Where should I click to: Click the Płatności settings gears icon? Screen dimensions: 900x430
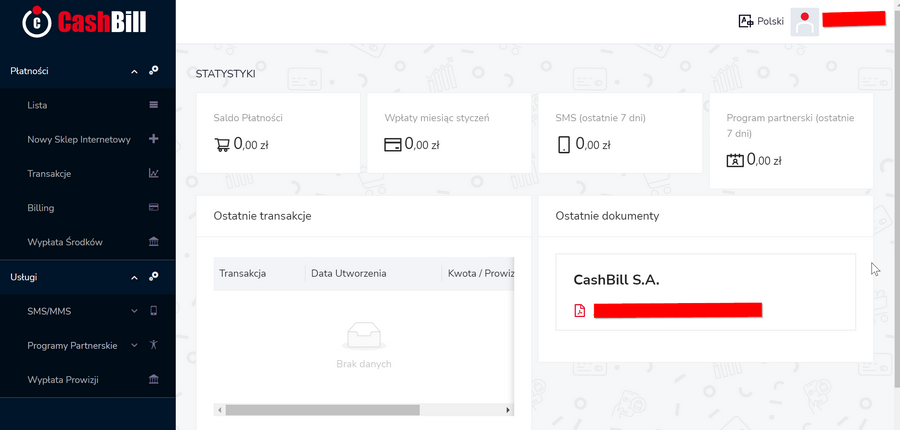[x=153, y=71]
